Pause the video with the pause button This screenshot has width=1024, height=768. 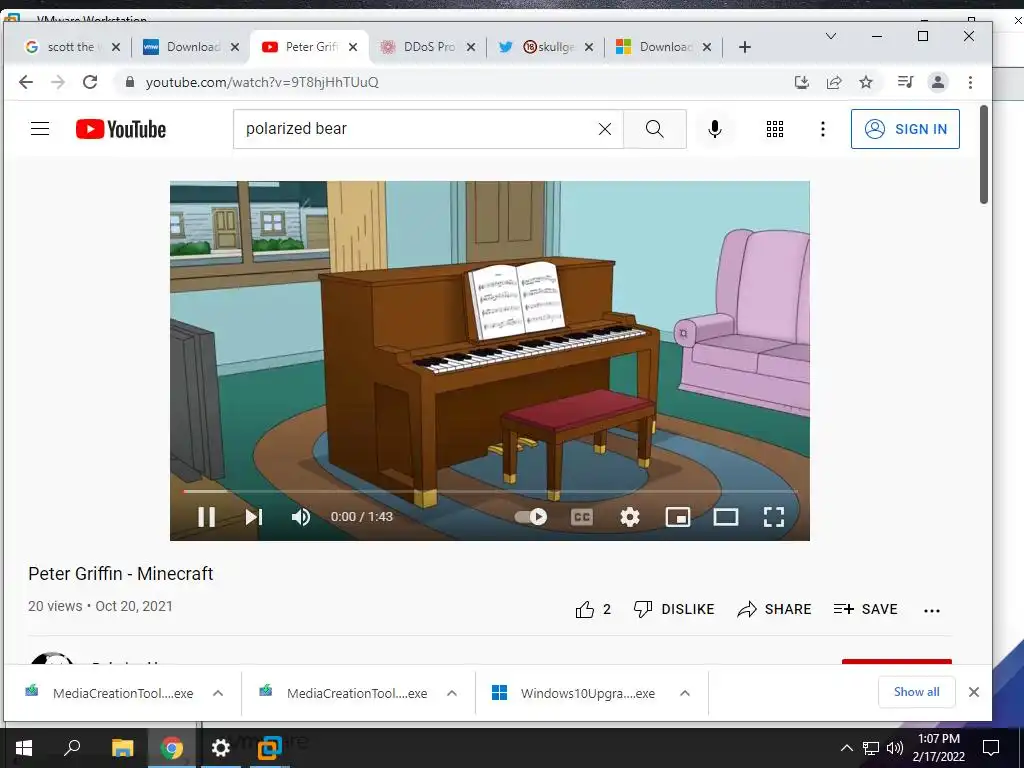206,517
